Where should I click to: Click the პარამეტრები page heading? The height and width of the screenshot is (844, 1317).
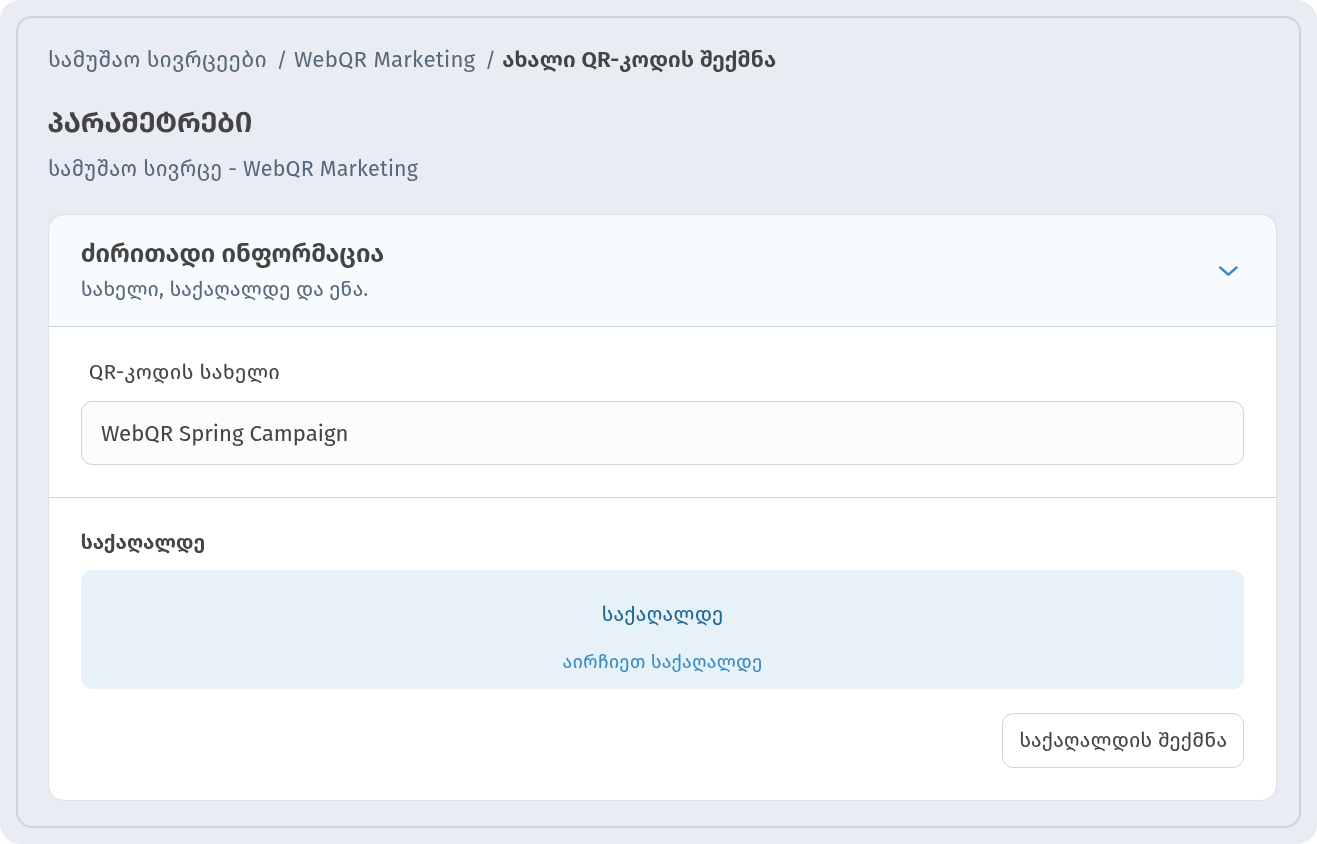150,124
